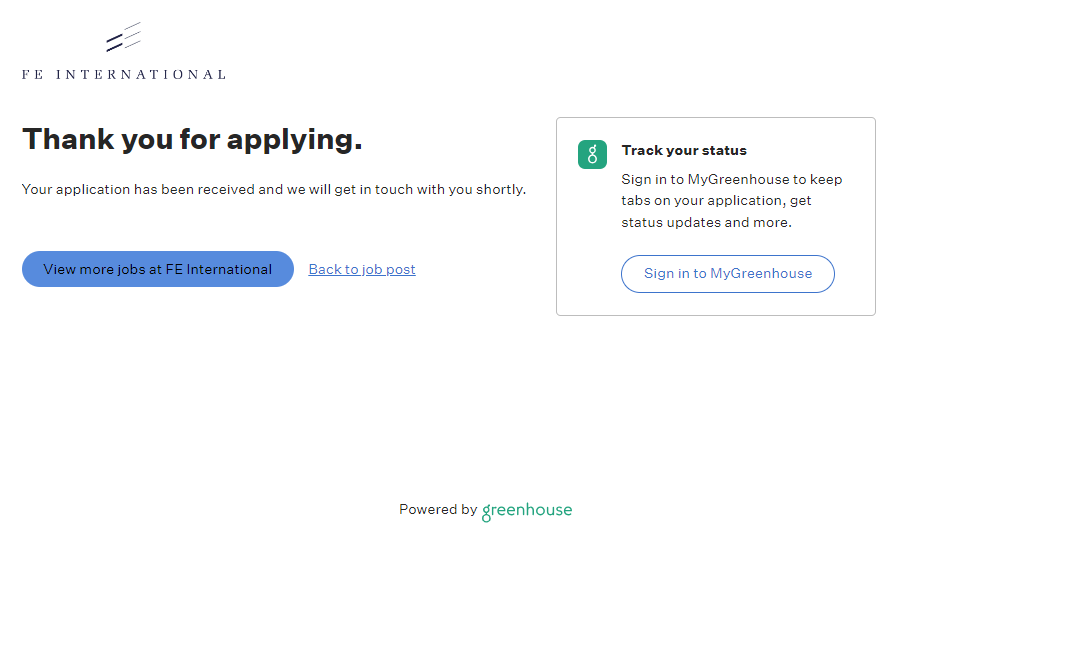Follow the Back to job post link
The image size is (1078, 652).
click(x=362, y=269)
